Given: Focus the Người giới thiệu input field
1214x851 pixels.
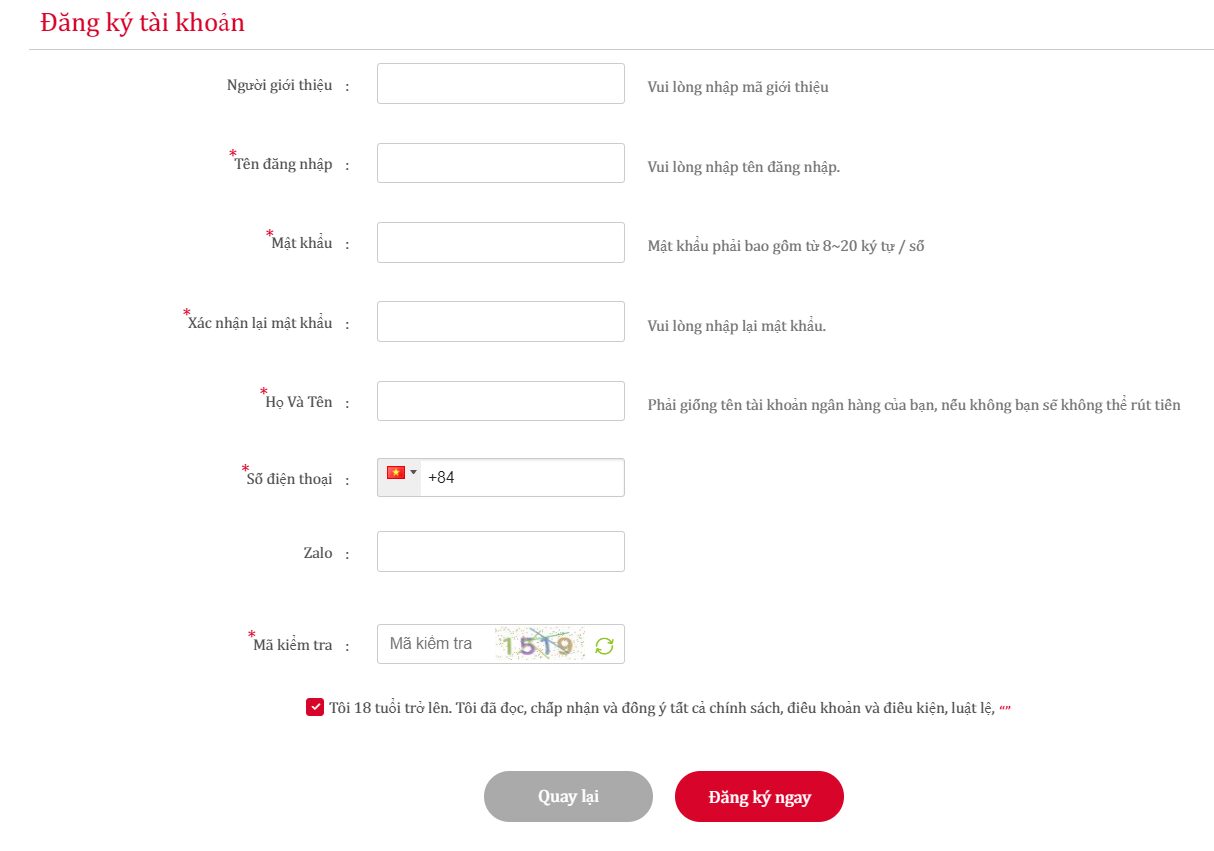Looking at the screenshot, I should click(500, 84).
